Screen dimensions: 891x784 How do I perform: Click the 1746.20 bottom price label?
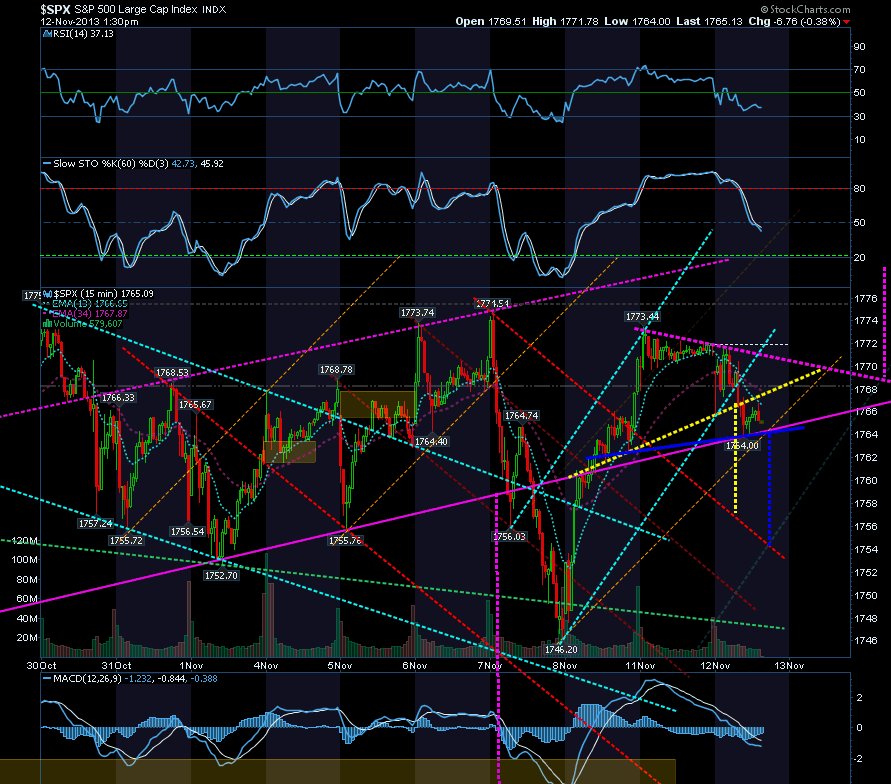pyautogui.click(x=561, y=649)
